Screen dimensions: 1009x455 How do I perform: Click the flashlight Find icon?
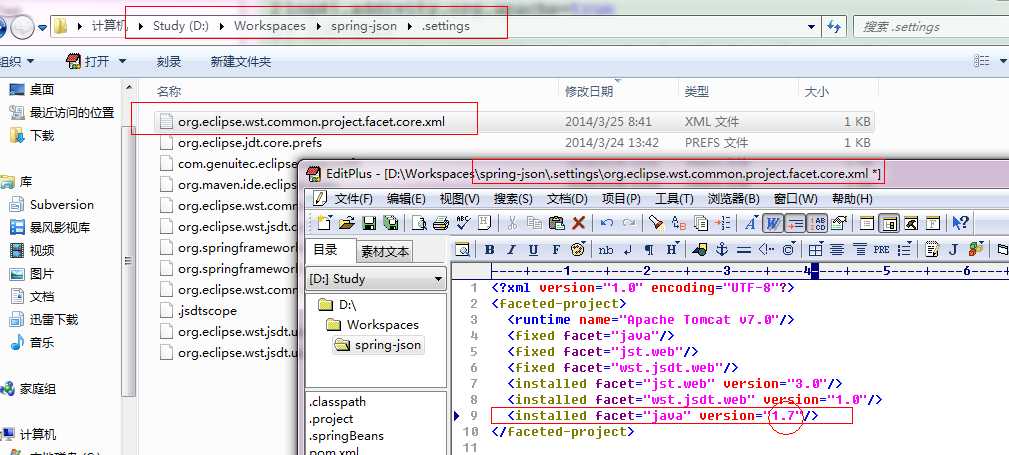click(x=656, y=223)
